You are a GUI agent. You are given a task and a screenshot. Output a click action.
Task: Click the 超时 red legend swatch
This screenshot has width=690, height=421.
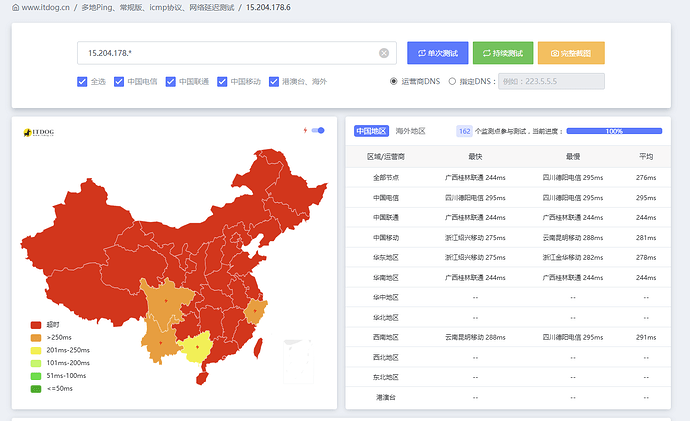(36, 325)
